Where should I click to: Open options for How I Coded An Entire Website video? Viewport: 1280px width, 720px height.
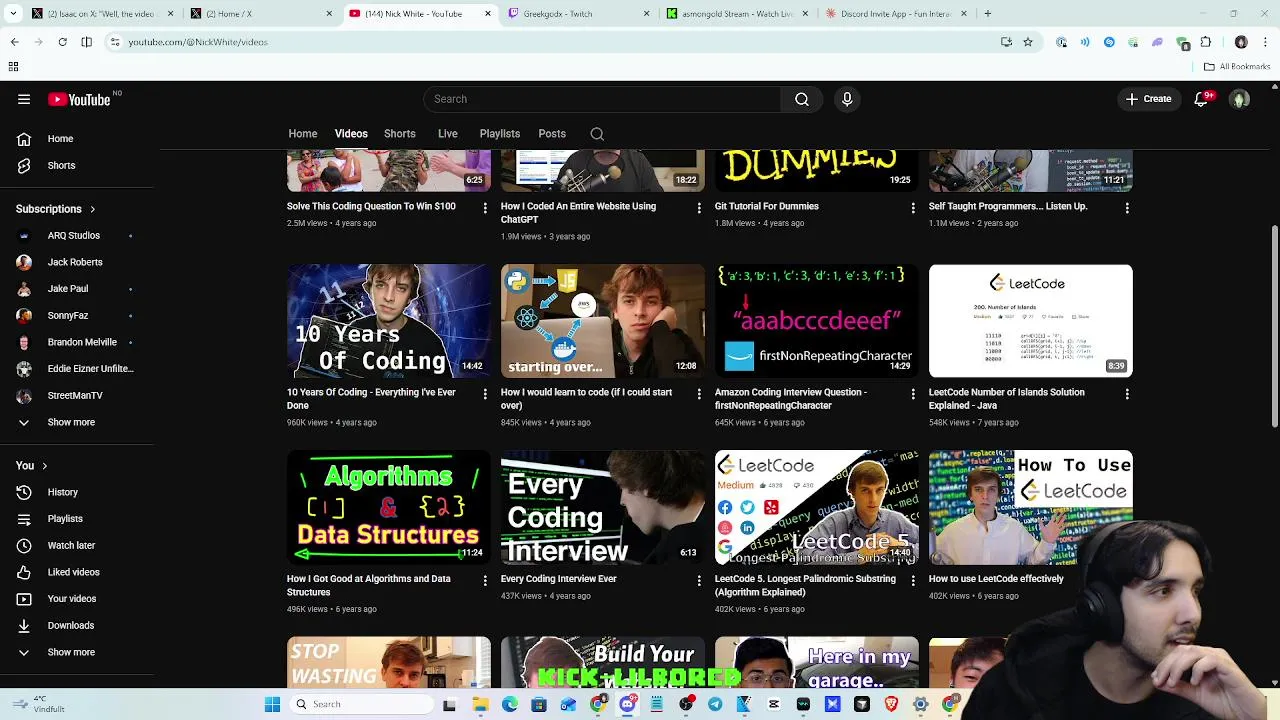(x=699, y=208)
